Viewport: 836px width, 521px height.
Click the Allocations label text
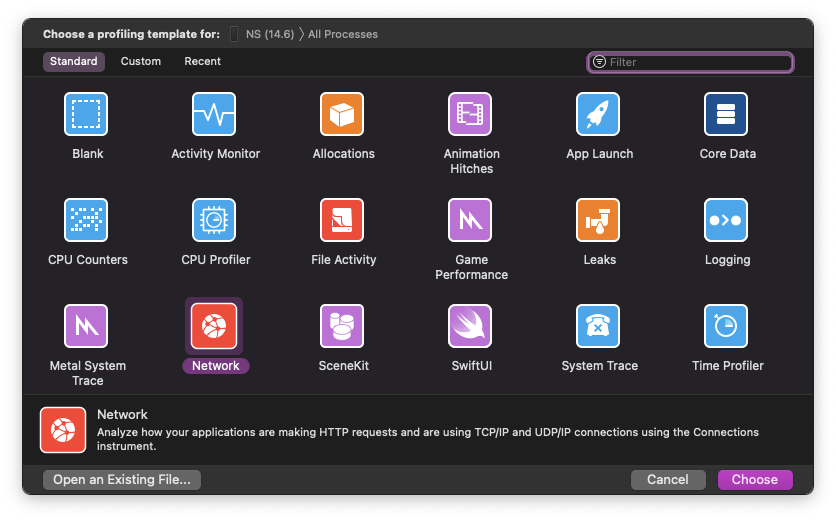343,154
